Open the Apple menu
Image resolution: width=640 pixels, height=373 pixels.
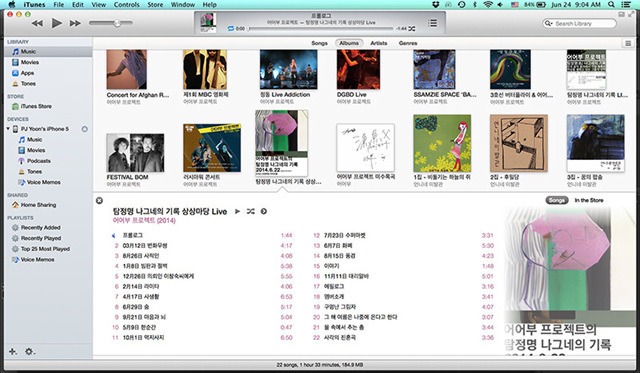[x=11, y=4]
